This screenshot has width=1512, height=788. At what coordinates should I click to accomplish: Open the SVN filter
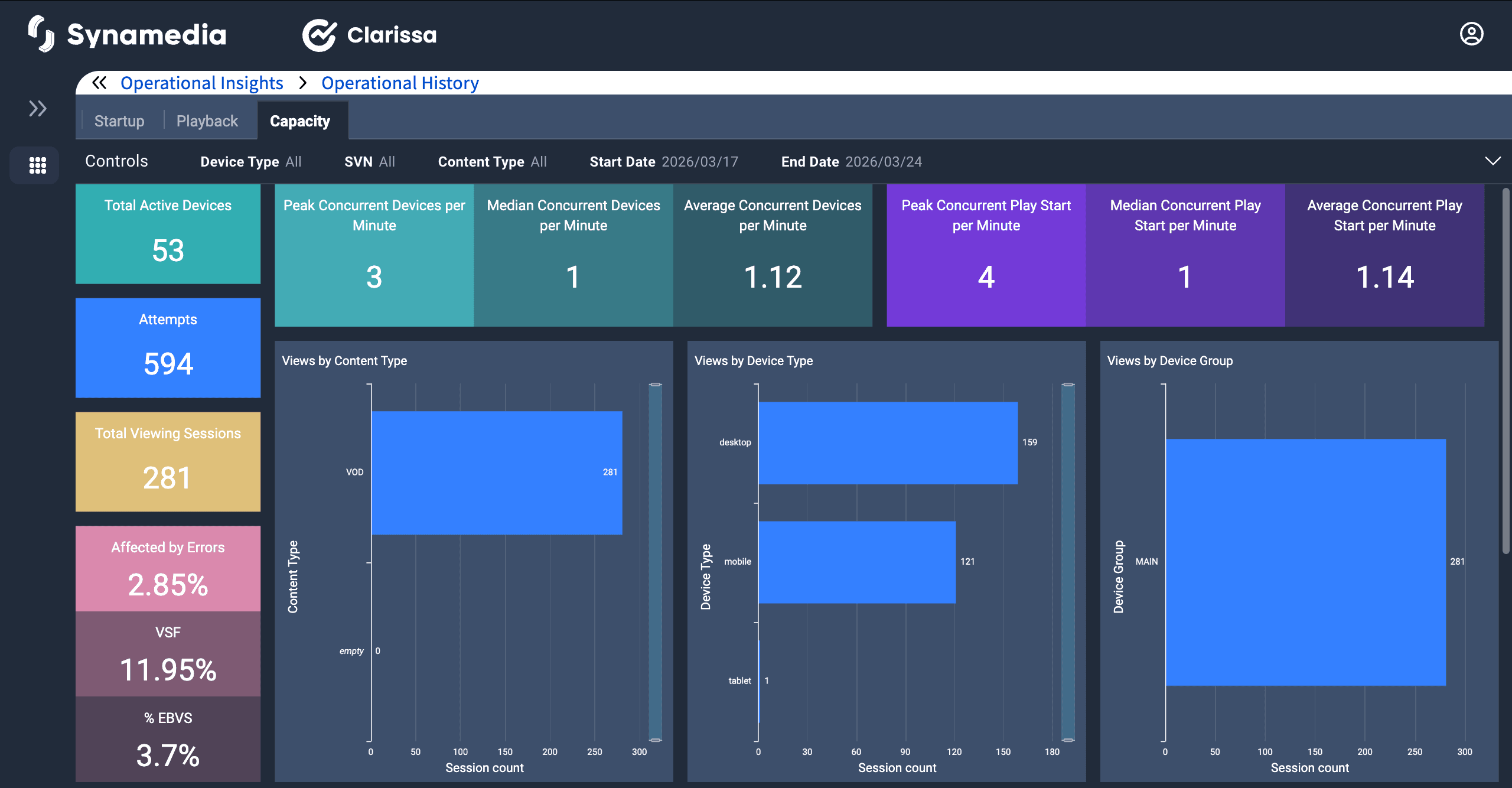coord(370,162)
